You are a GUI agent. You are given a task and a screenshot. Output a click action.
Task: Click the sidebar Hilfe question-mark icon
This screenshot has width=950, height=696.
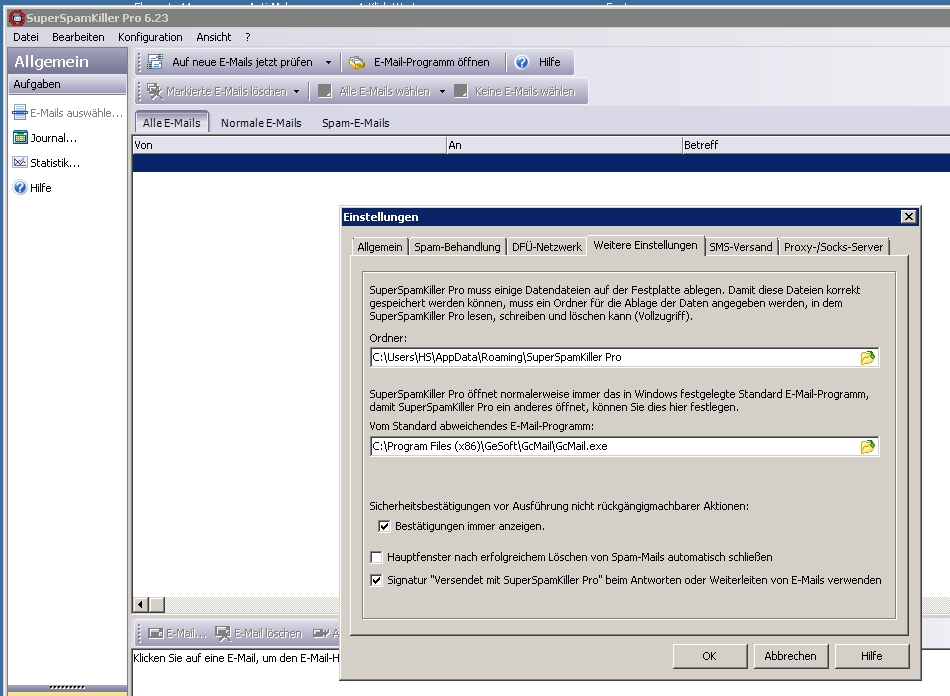[20, 188]
